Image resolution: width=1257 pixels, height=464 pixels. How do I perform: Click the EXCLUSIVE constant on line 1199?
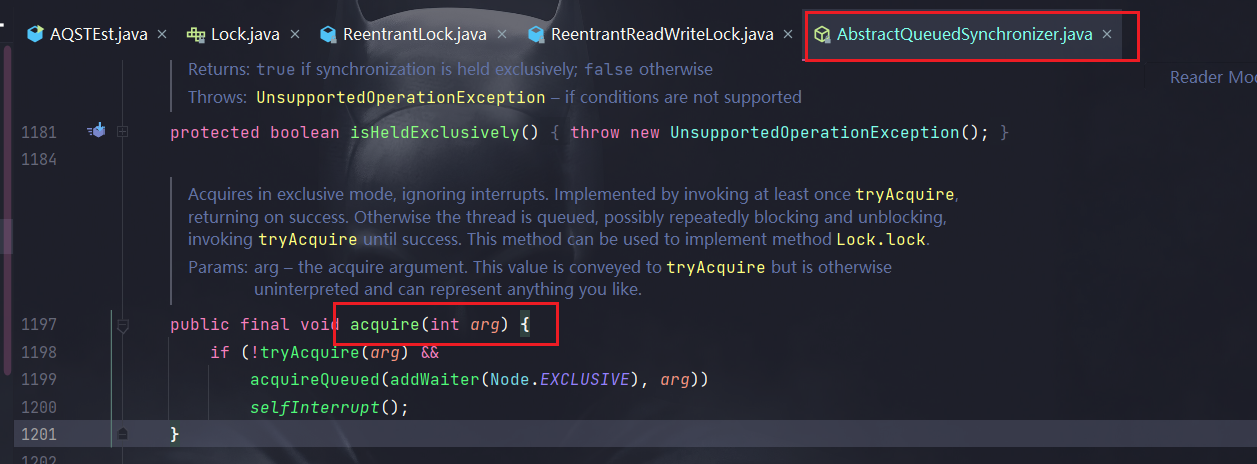585,380
